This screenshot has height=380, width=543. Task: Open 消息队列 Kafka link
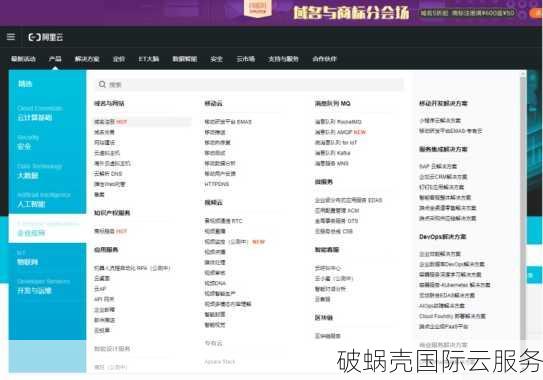(x=332, y=153)
